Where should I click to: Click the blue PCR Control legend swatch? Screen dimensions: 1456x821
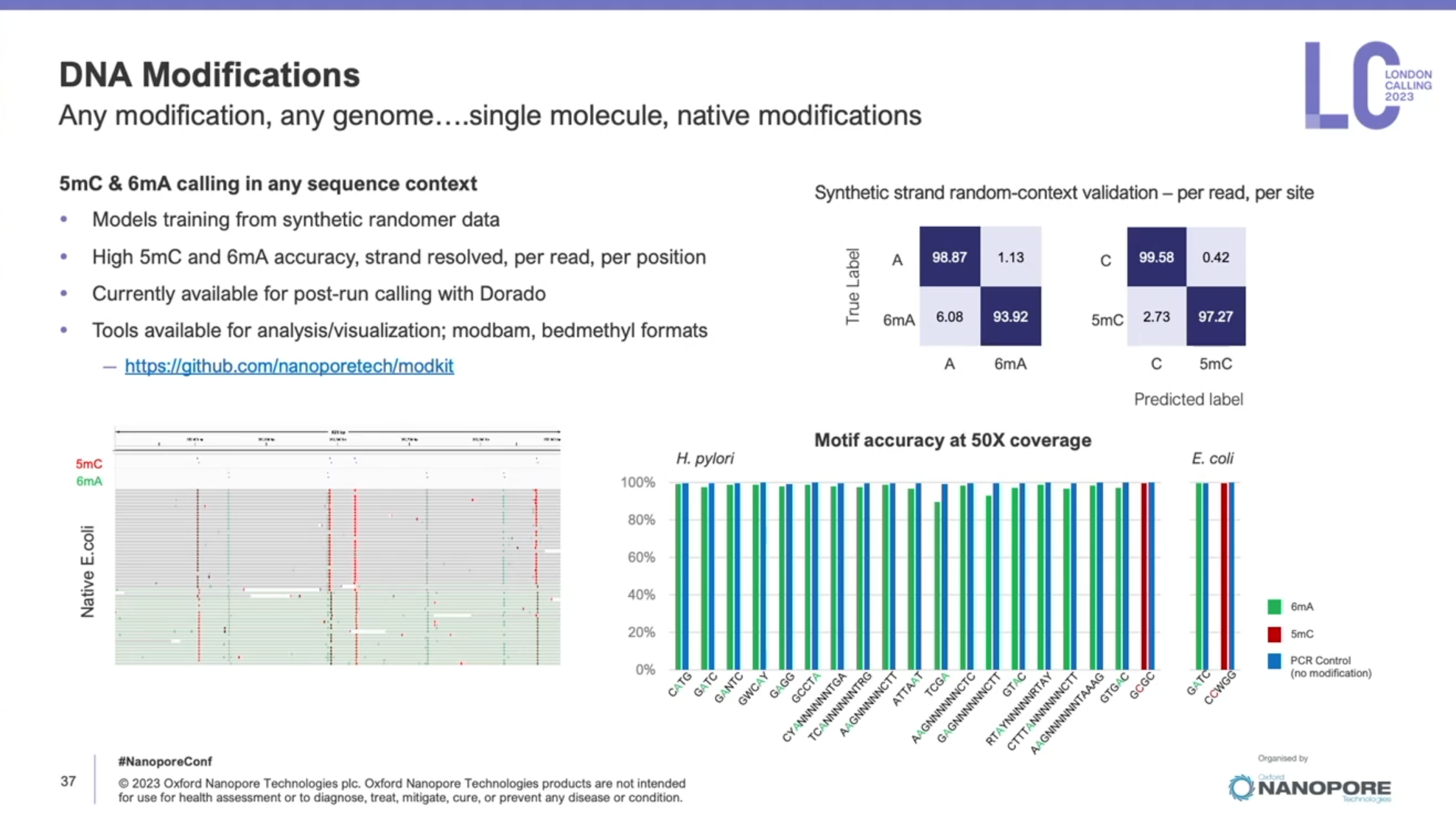[x=1274, y=661]
